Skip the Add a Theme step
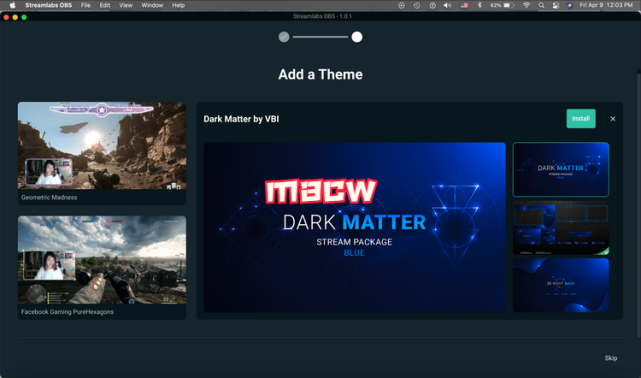 click(x=611, y=358)
